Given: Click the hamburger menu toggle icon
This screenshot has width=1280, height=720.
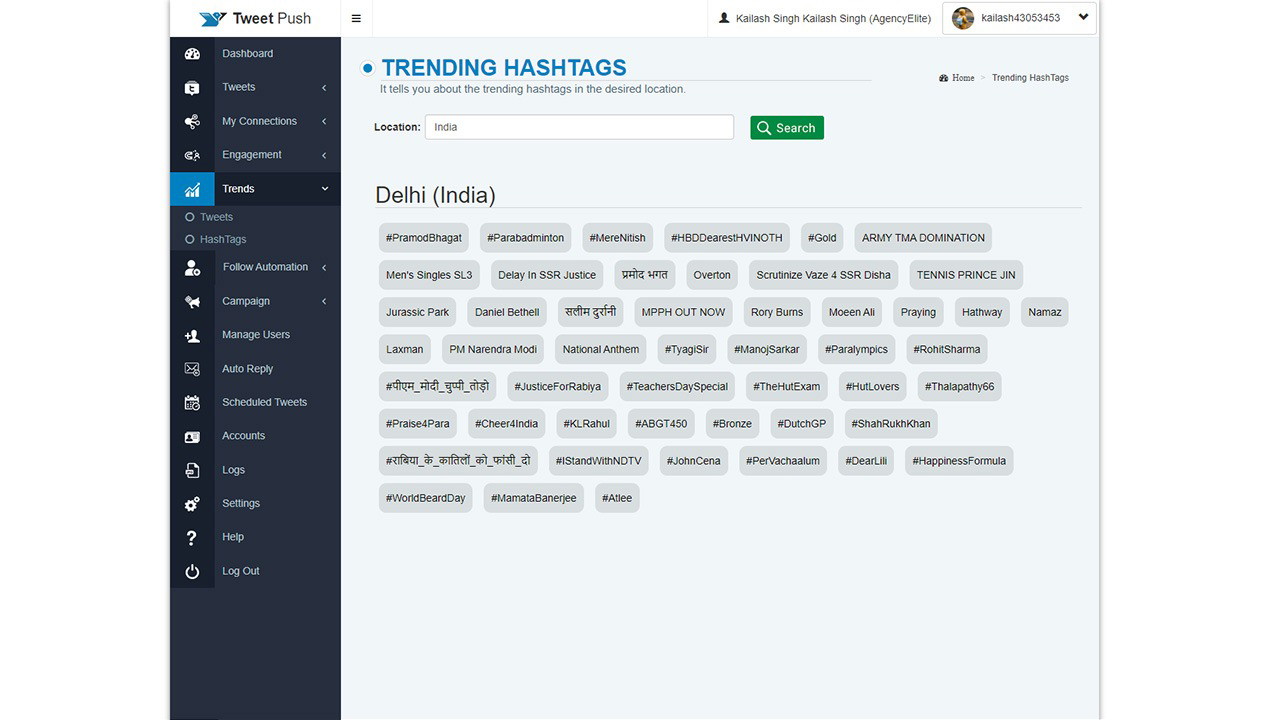Looking at the screenshot, I should click(356, 18).
